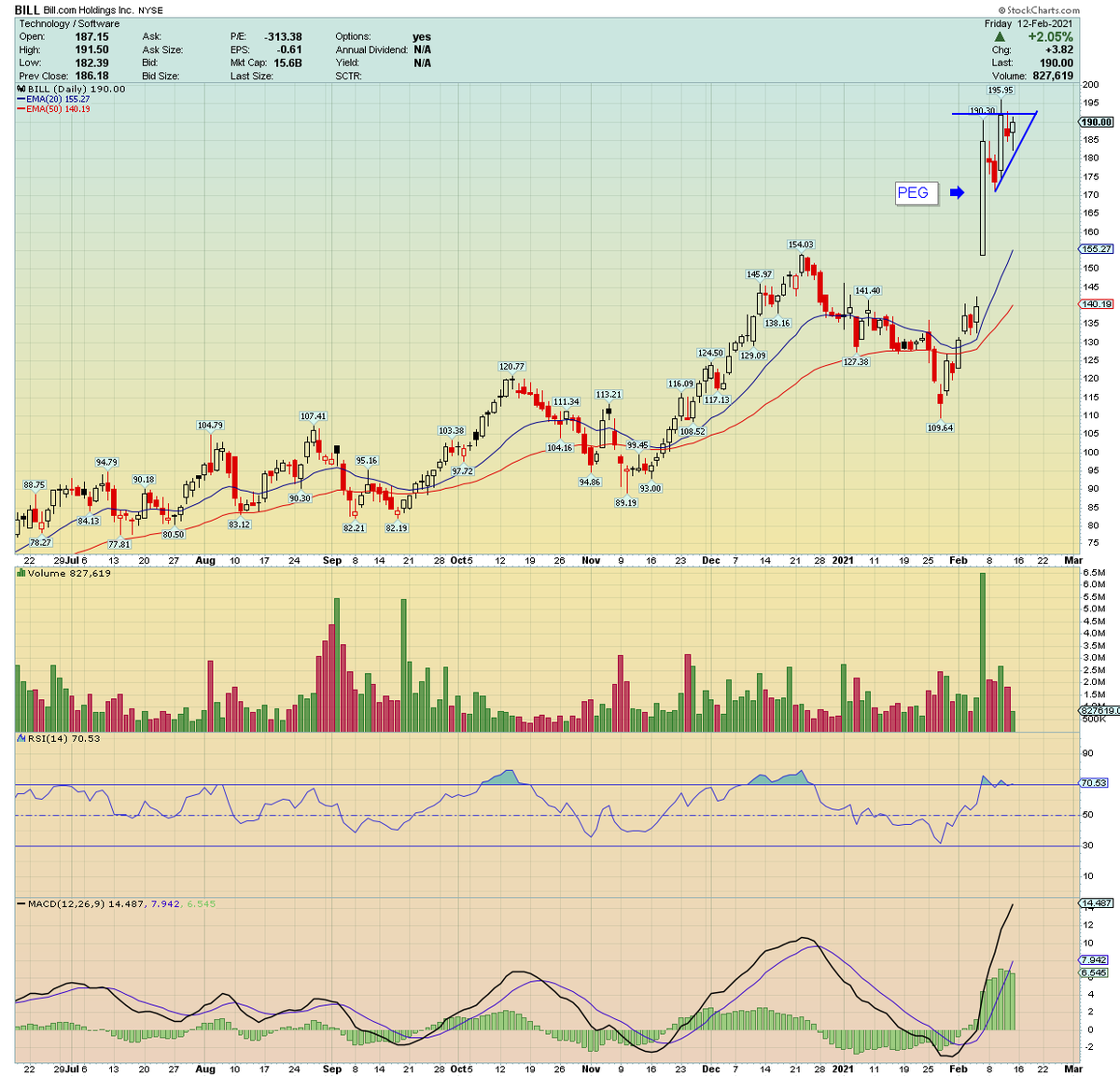Click the BILL ticker symbol in header

[26, 9]
